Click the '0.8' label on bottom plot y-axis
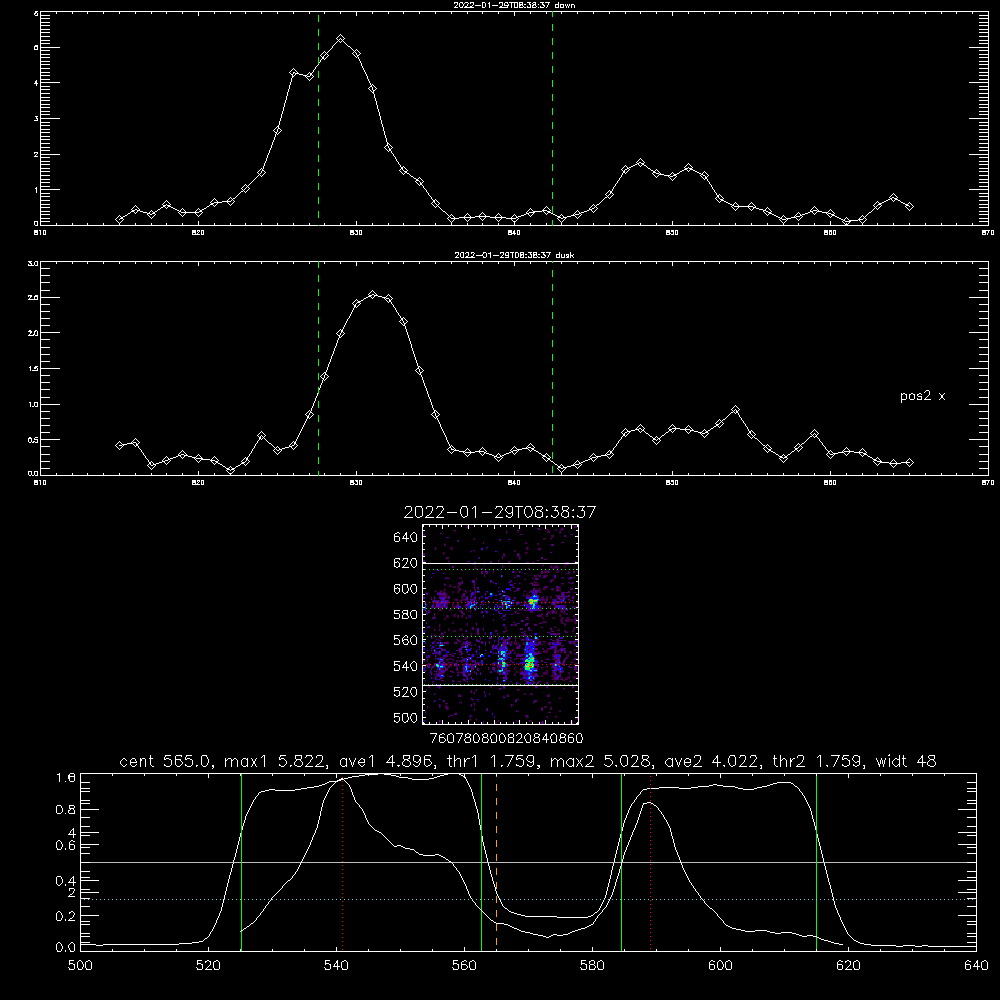 pos(66,810)
